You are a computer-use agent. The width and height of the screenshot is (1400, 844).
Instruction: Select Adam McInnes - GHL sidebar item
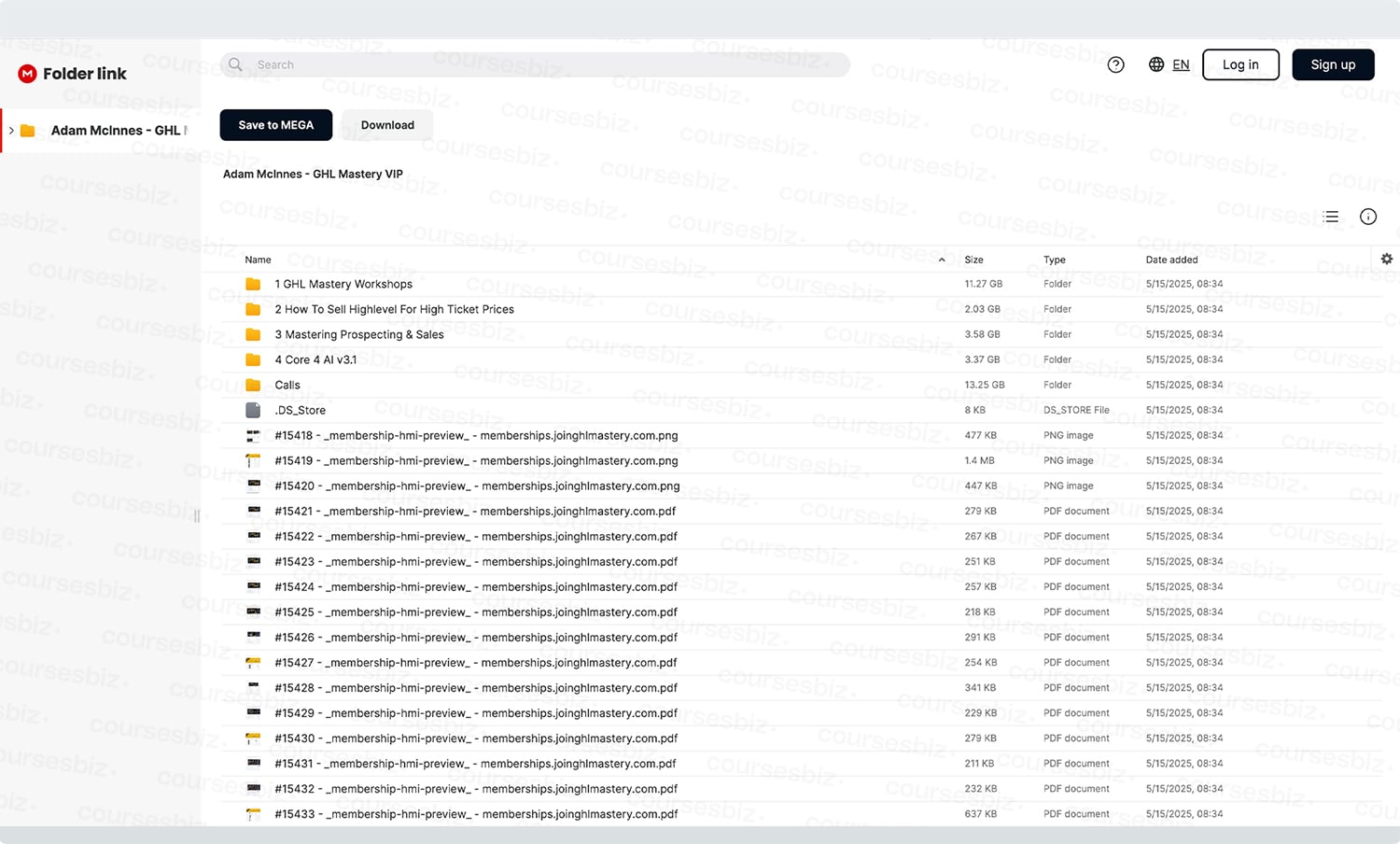(101, 131)
